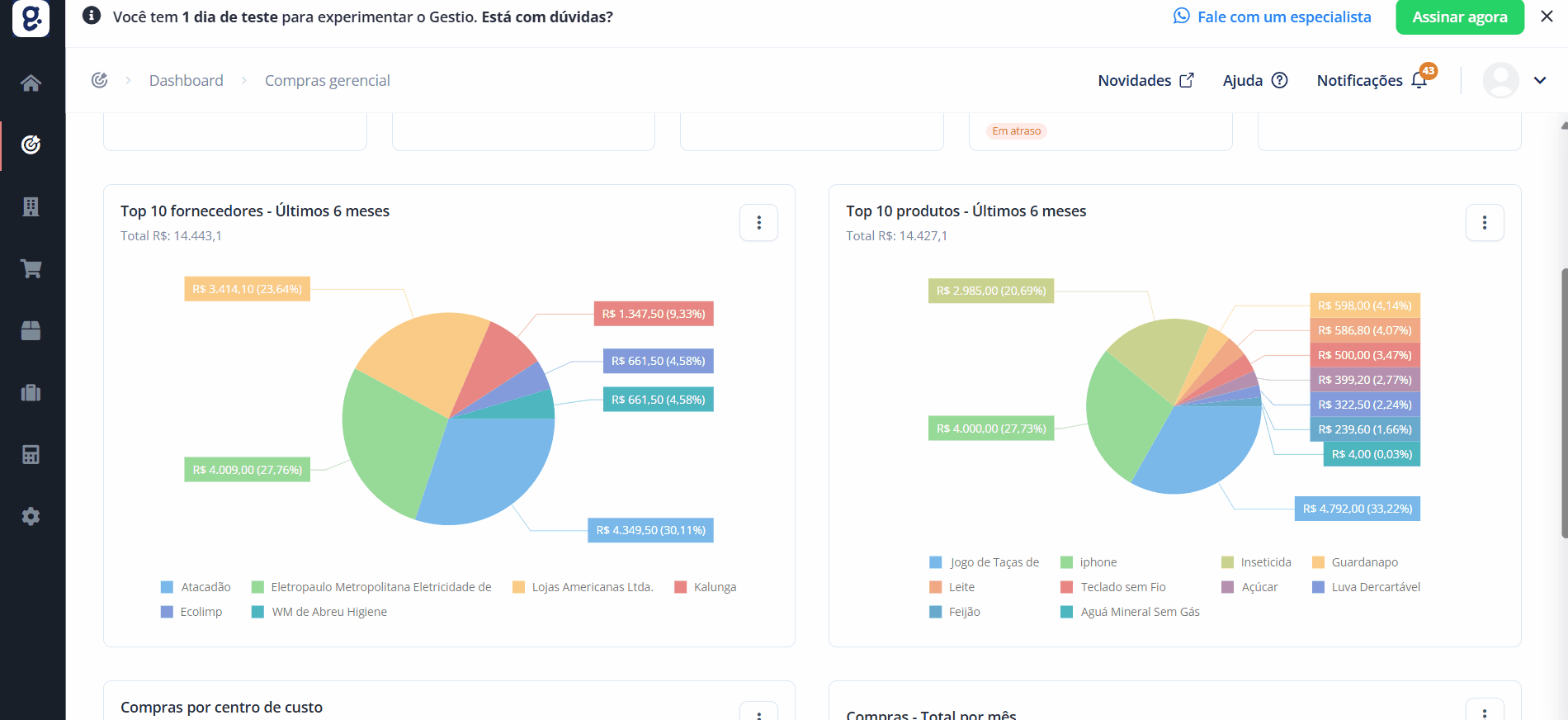Viewport: 1568px width, 720px height.
Task: Click the Ajuda question mark icon
Action: click(x=1280, y=80)
